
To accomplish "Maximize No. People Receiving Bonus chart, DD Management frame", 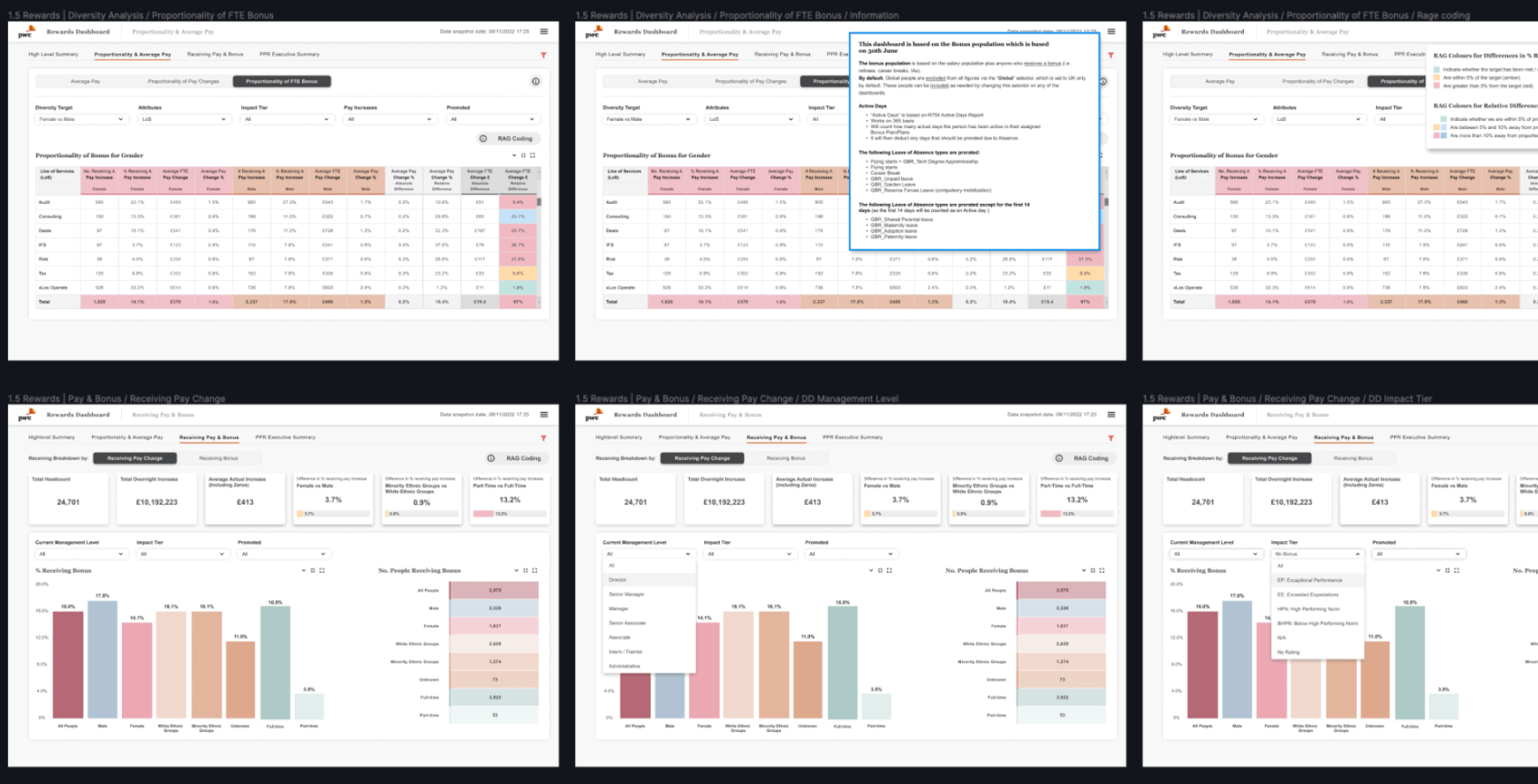I will 1101,571.
